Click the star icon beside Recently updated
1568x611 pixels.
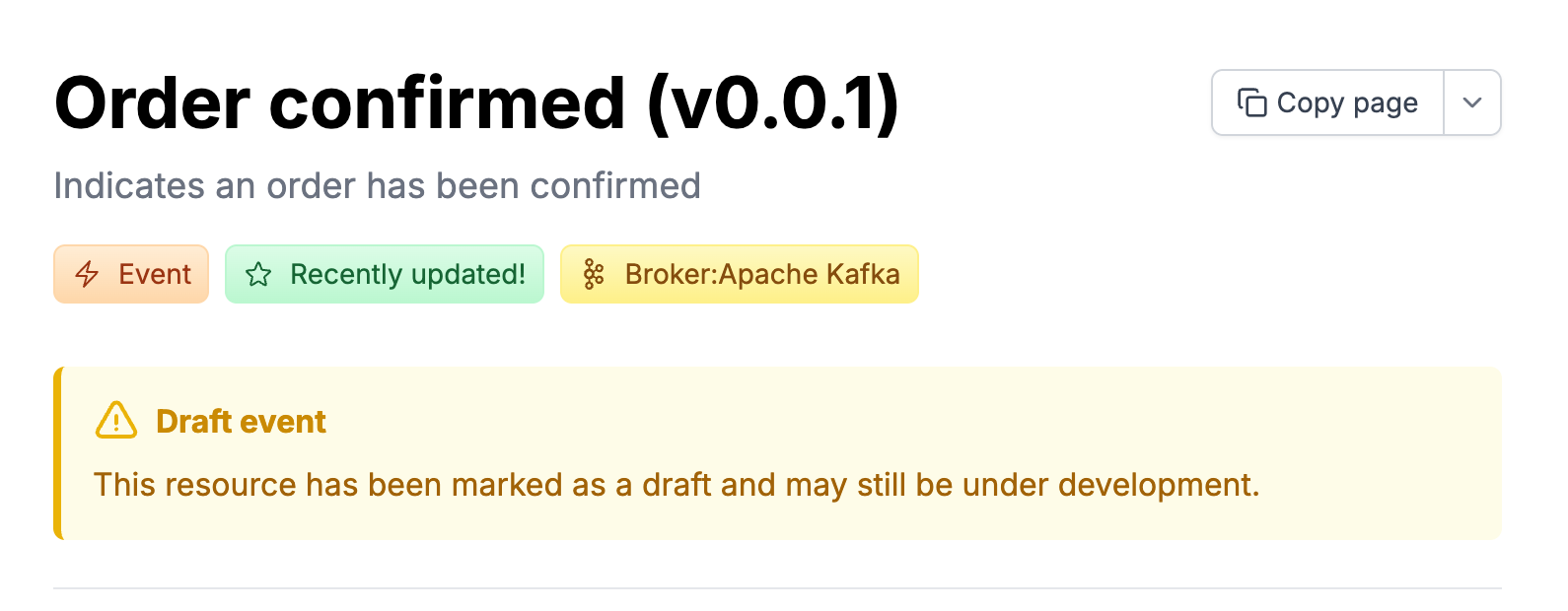(258, 274)
